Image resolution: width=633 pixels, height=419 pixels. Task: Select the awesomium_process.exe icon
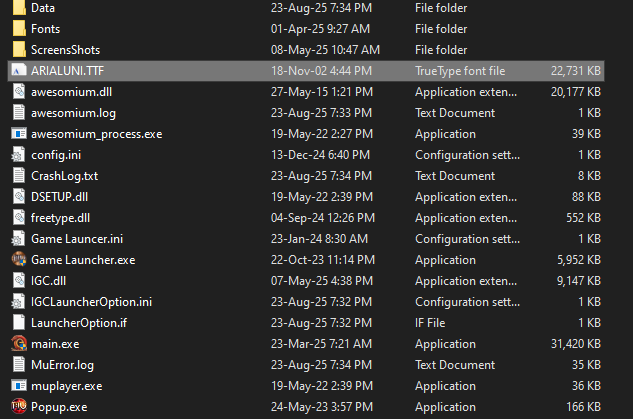click(x=19, y=134)
